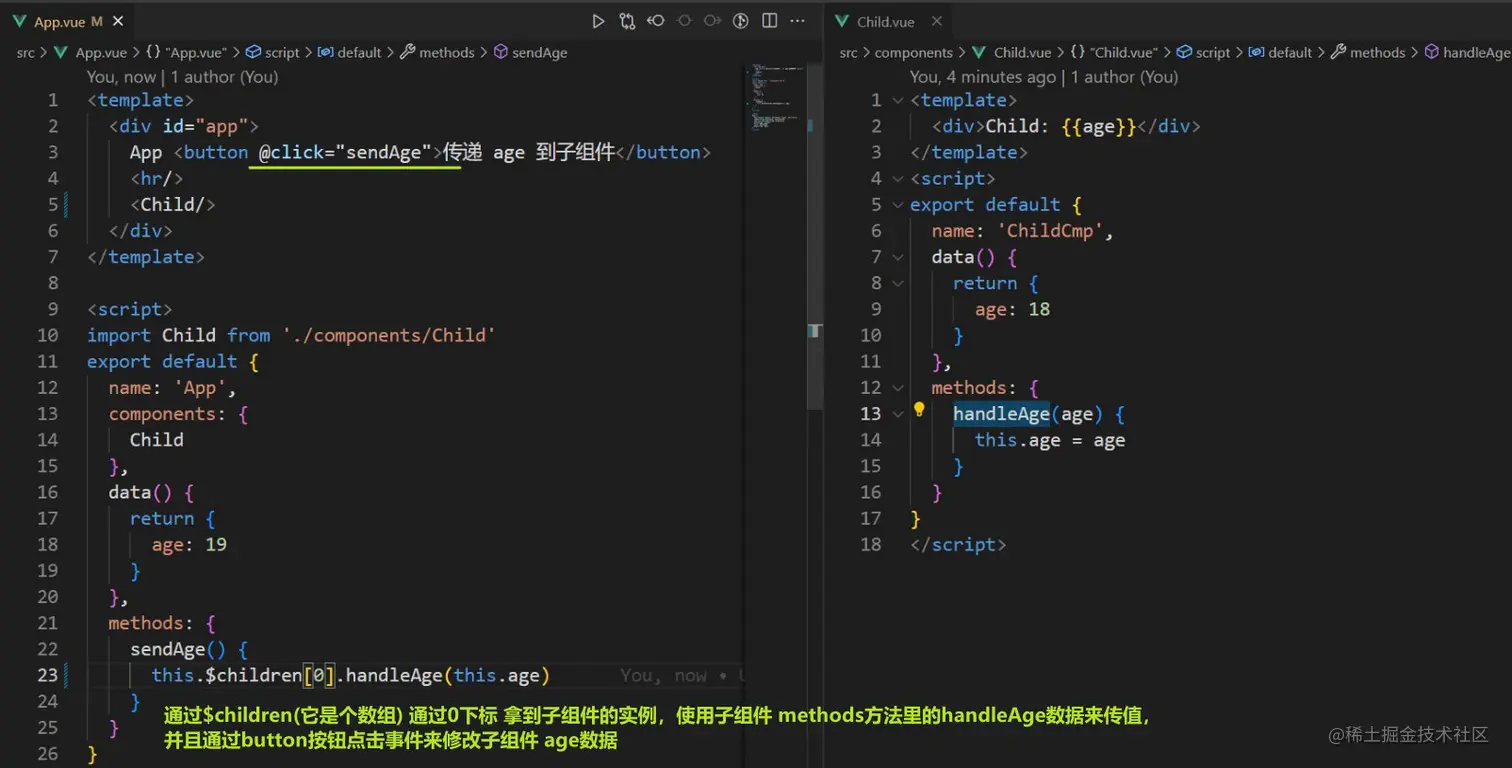Click the cube icon before sendAge in the breadcrumb
Screen dimensions: 1512x768
[501, 52]
